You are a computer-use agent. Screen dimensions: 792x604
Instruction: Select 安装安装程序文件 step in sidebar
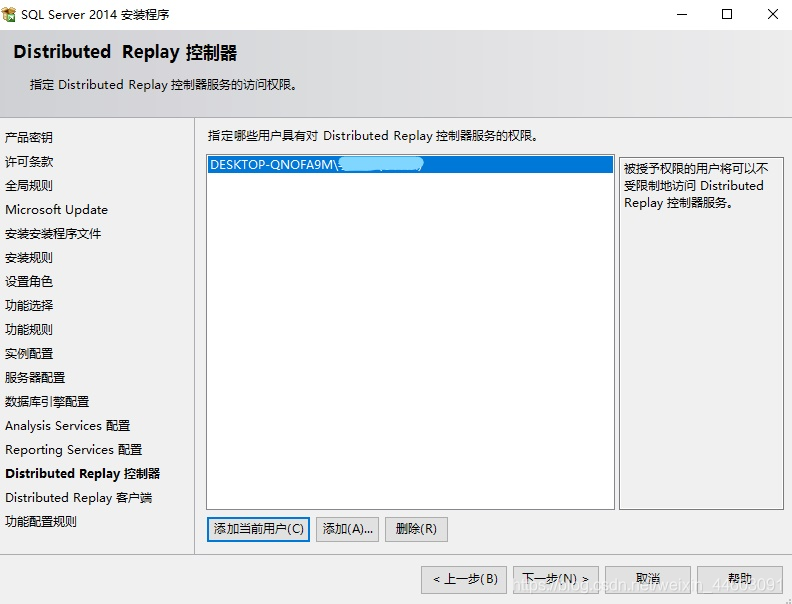click(53, 234)
